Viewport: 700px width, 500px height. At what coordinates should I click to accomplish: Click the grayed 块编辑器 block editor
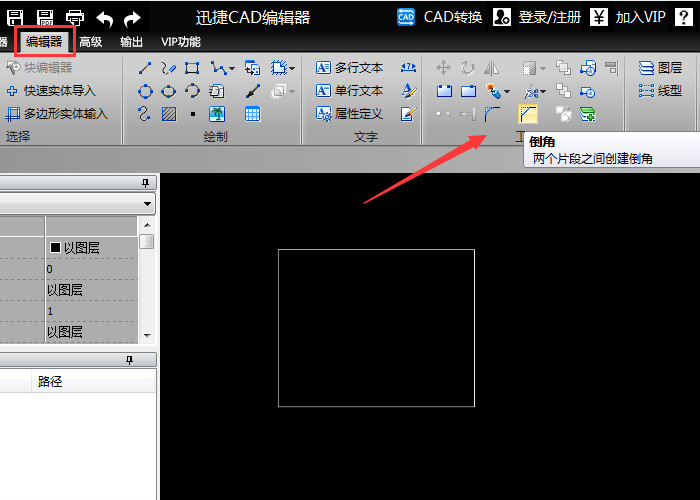coord(39,67)
